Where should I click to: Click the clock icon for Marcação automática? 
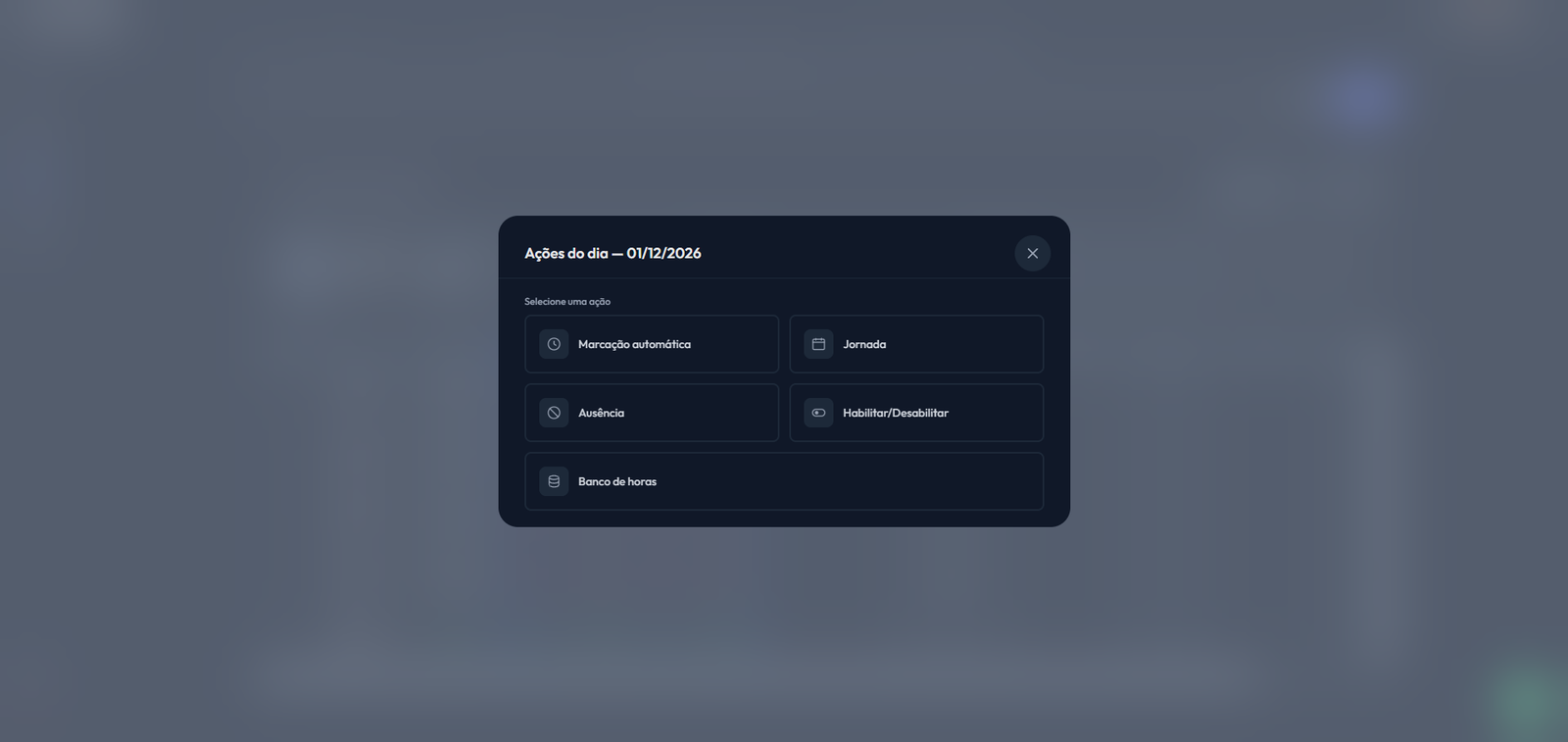click(554, 344)
